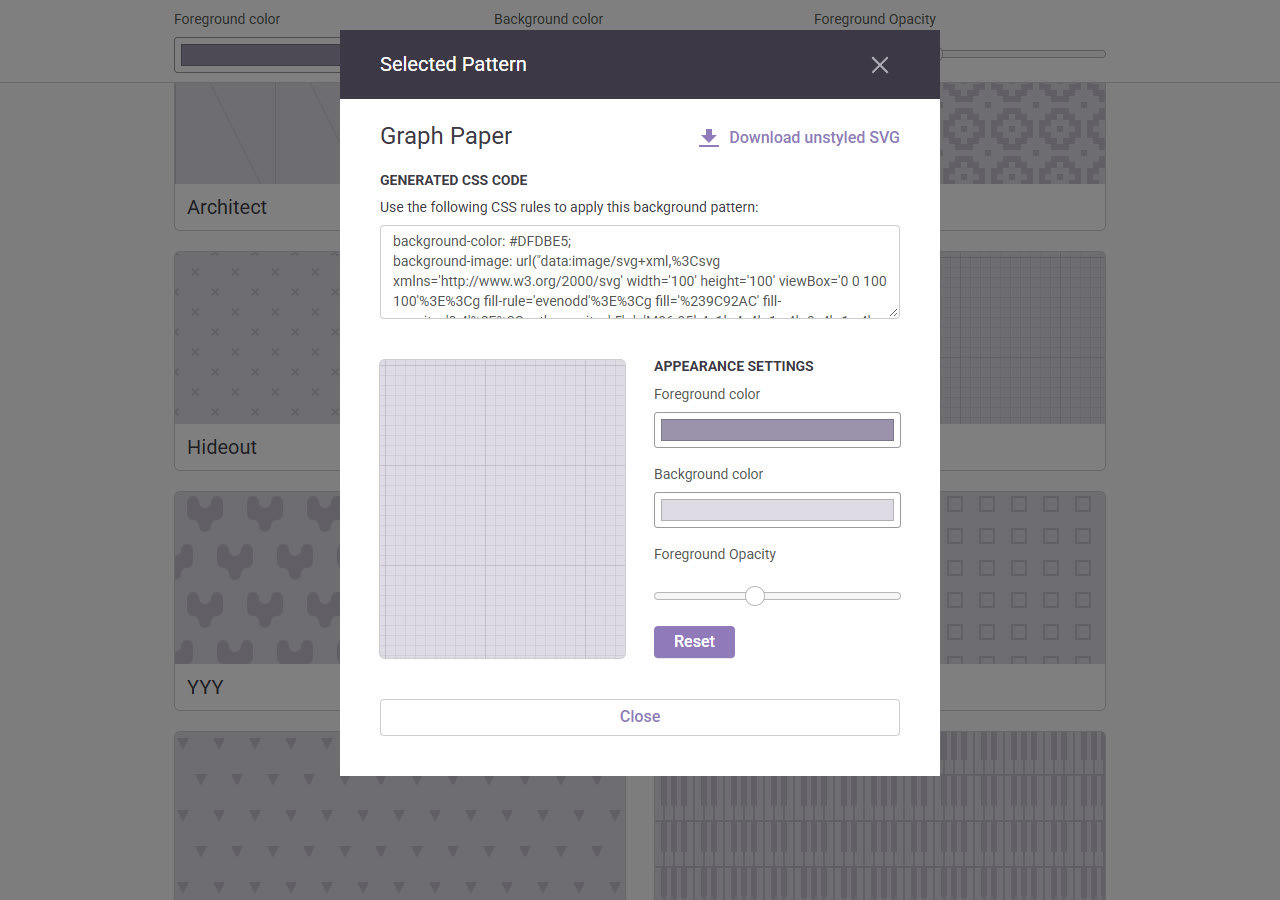The height and width of the screenshot is (900, 1280).
Task: Select the Hideout pattern card behind dialog
Action: pyautogui.click(x=257, y=361)
